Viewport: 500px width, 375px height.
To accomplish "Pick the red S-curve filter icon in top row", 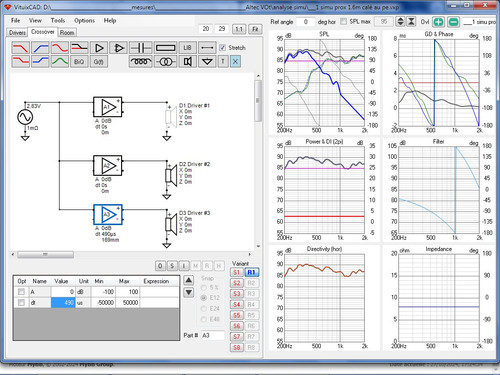I will 60,48.
